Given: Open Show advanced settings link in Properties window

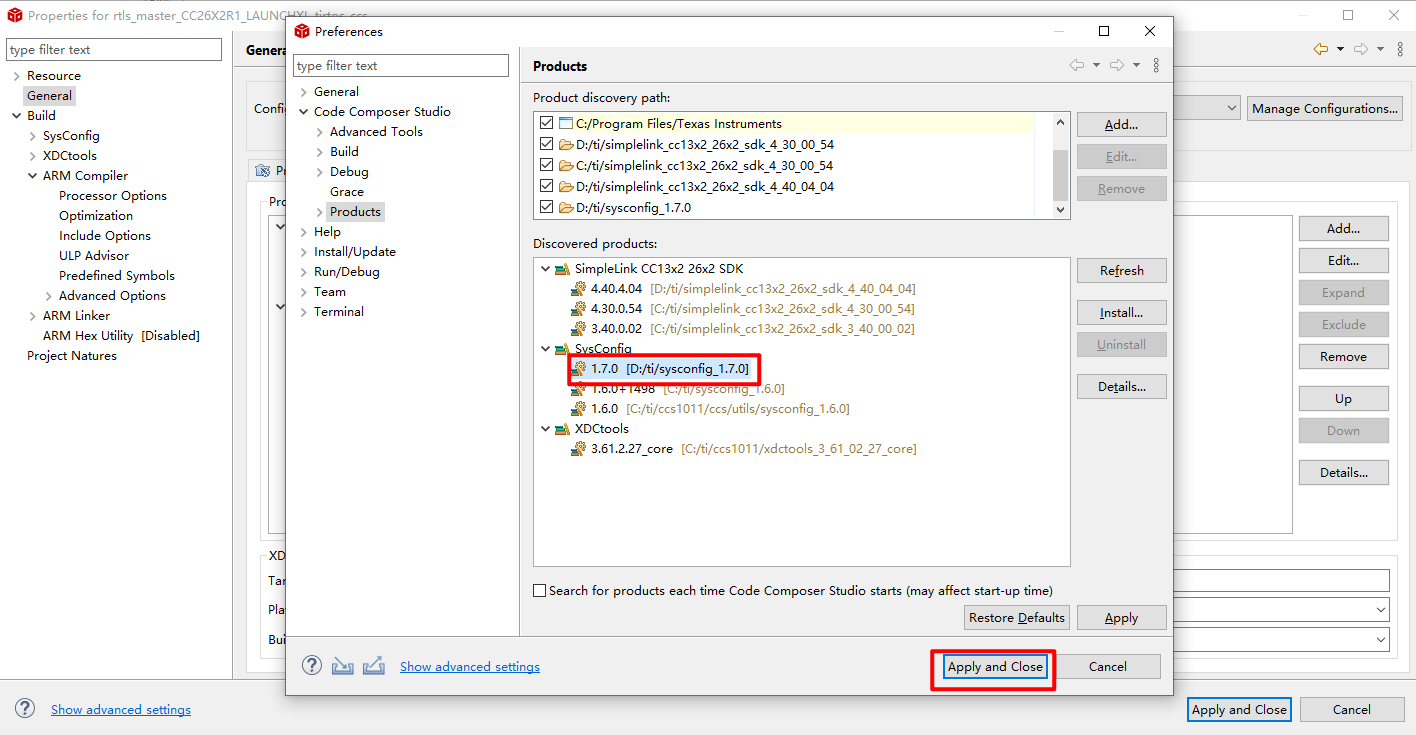Looking at the screenshot, I should coord(121,710).
